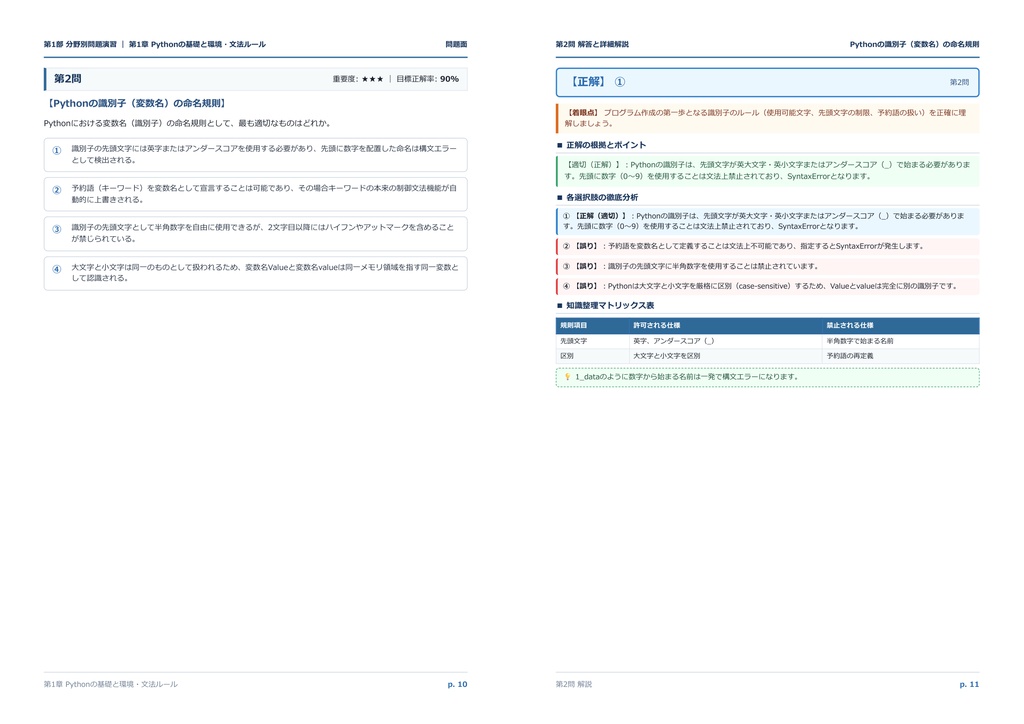1024x724 pixels.
Task: Click the p. 11 page number
Action: point(969,684)
